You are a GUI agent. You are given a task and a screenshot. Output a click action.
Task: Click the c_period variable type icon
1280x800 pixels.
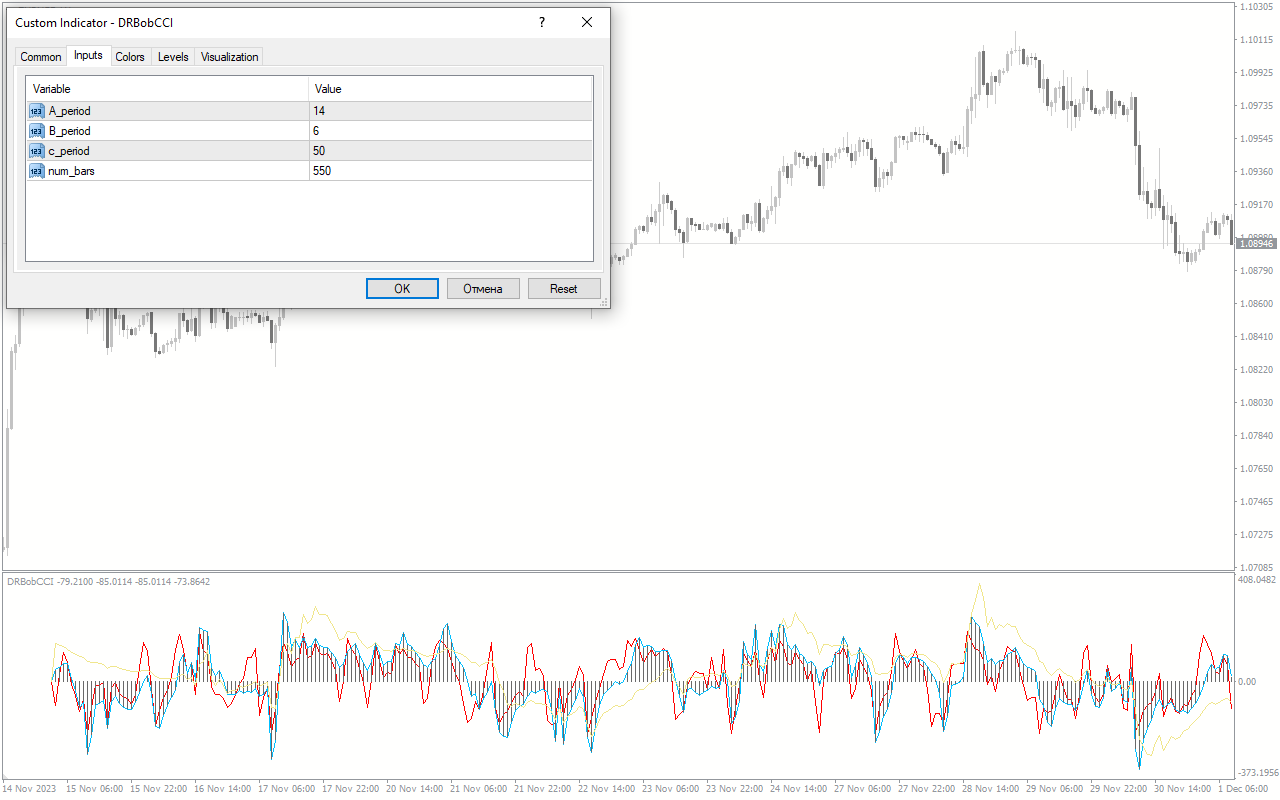(x=37, y=151)
